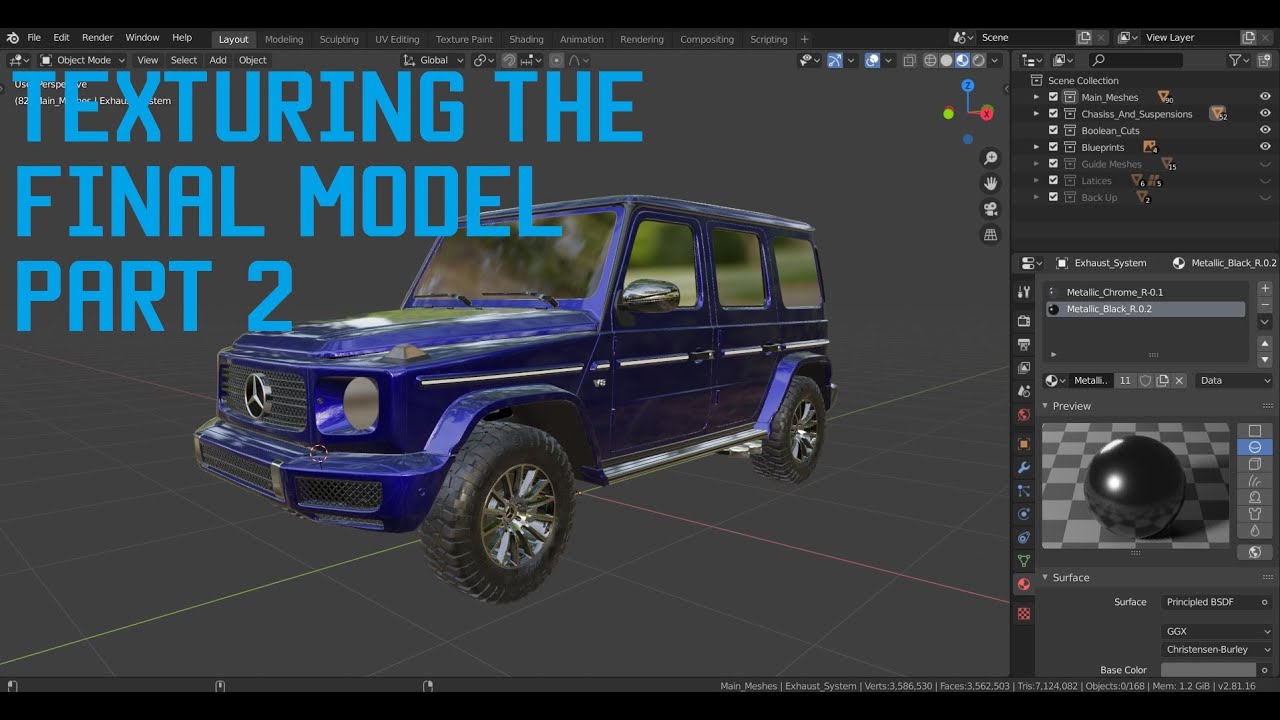Open the Tool properties tab
This screenshot has width=1280, height=720.
click(1023, 292)
